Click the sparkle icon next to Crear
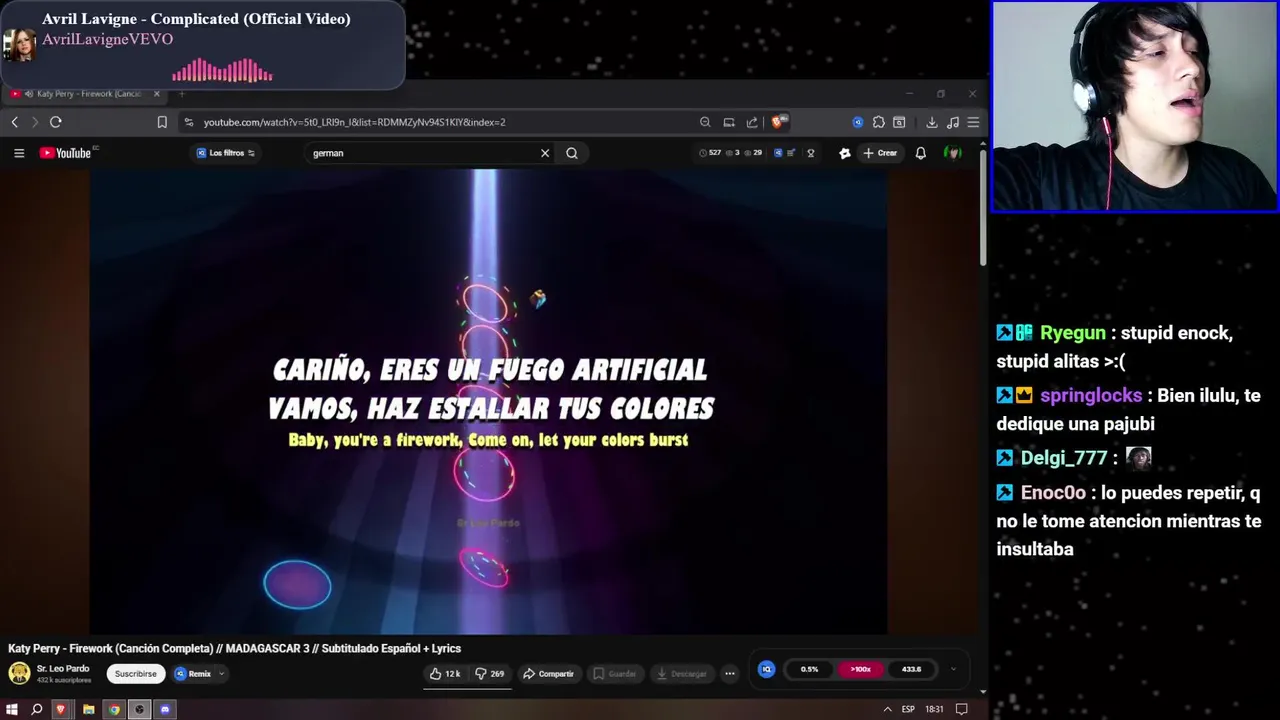The height and width of the screenshot is (720, 1280). point(845,153)
